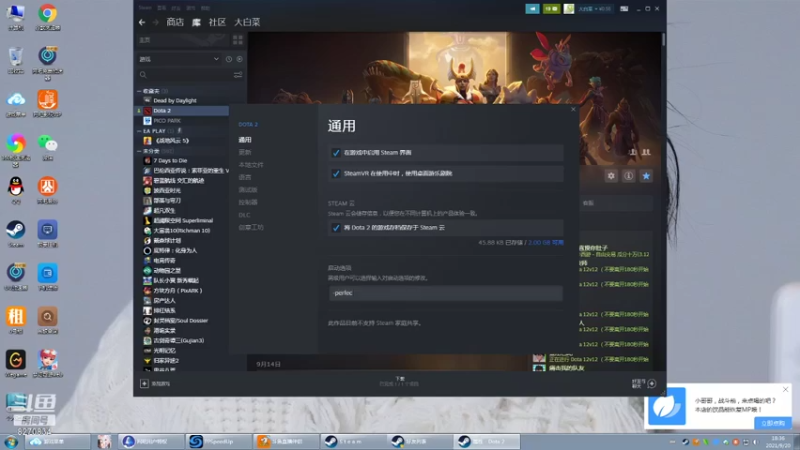Image resolution: width=800 pixels, height=450 pixels.
Task: Toggle the Dota 2 favorite star
Action: [646, 176]
